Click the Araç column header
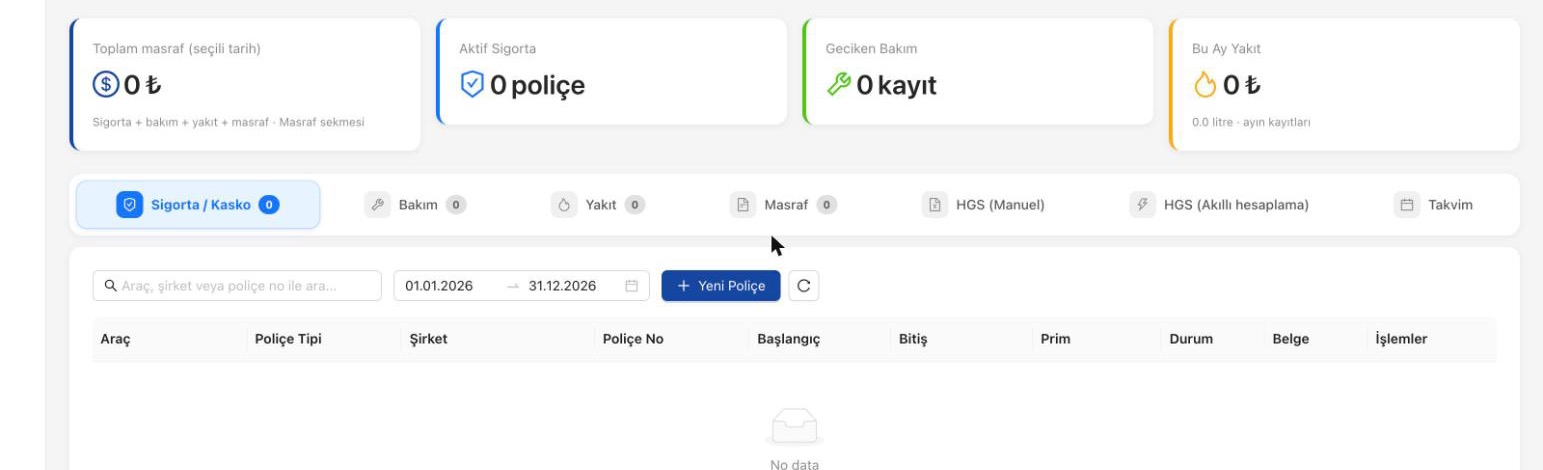The image size is (1543, 470). (x=116, y=339)
